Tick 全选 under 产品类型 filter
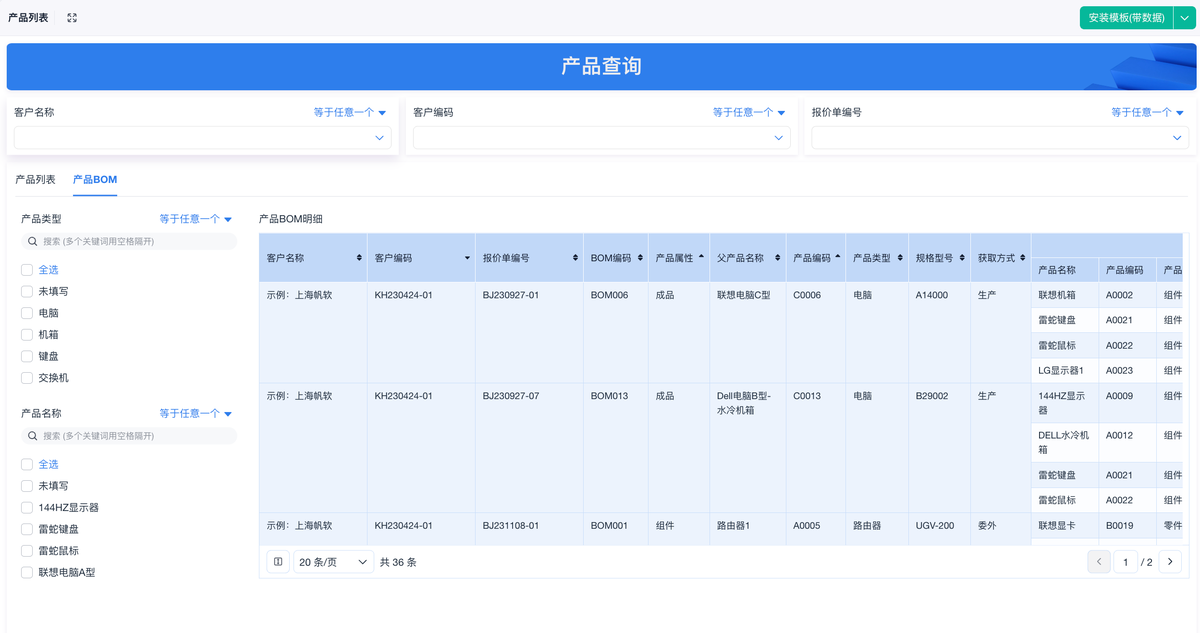This screenshot has width=1200, height=633. [x=27, y=270]
